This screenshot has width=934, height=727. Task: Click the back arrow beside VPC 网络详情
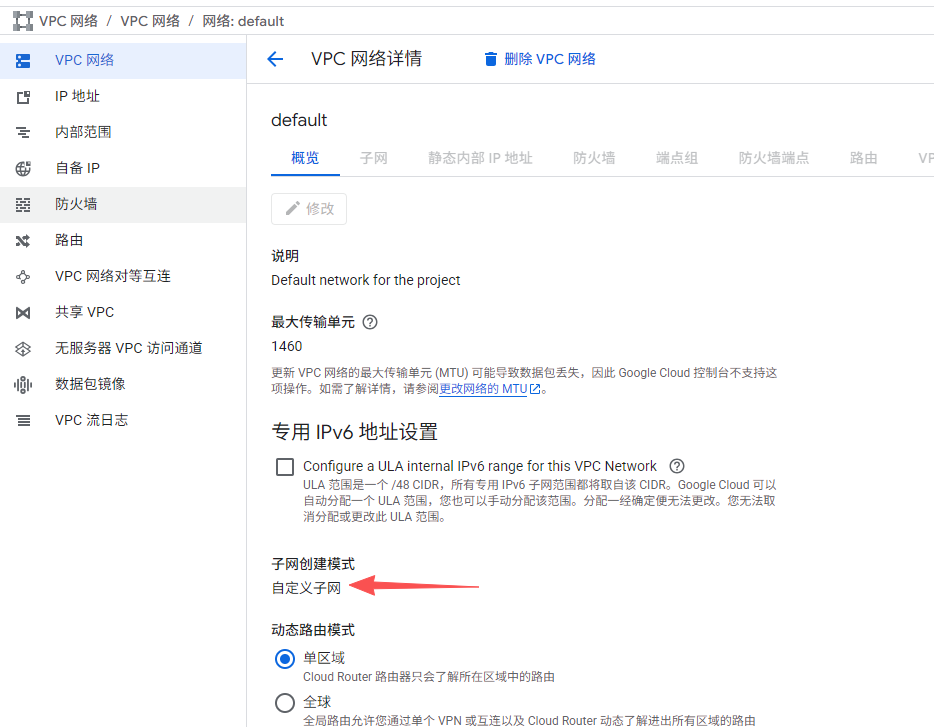point(275,59)
